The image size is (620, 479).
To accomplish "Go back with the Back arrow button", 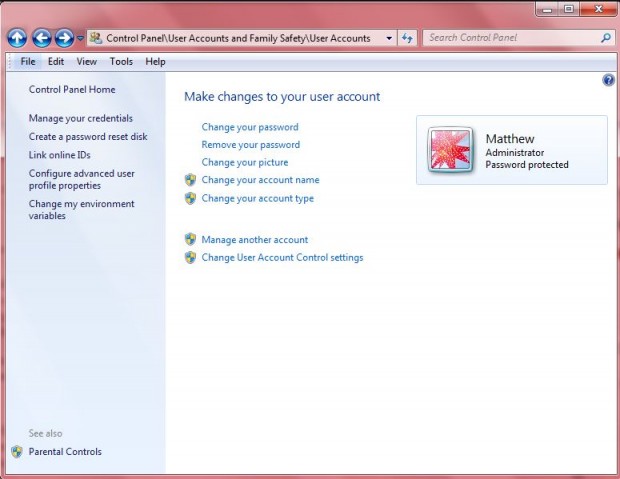I will pyautogui.click(x=42, y=38).
